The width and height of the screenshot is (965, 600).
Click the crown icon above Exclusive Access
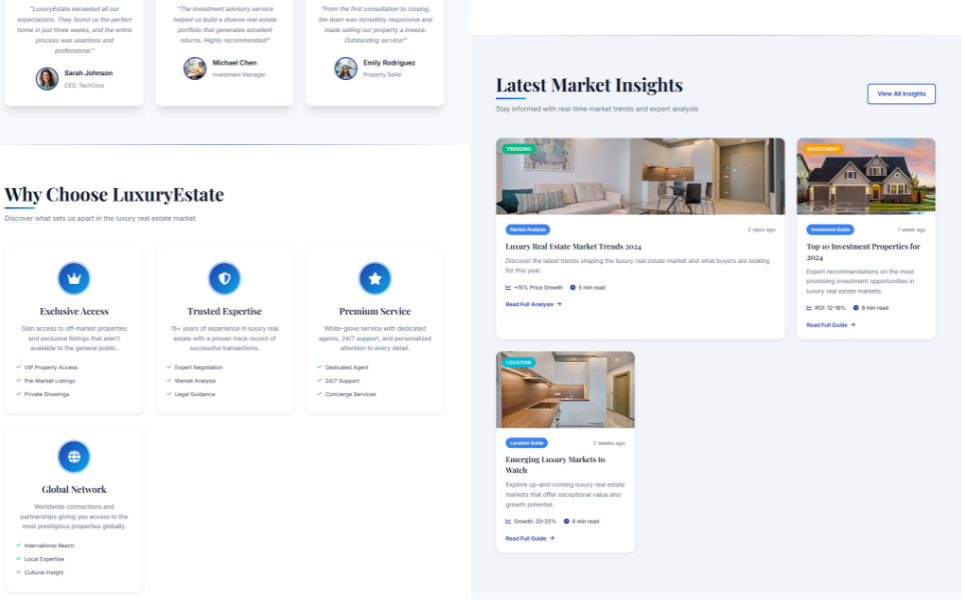point(74,278)
